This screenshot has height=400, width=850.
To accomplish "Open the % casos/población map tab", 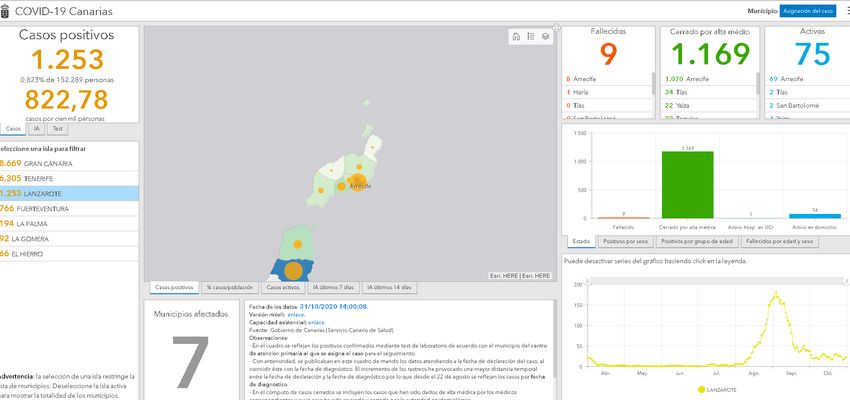I will [228, 287].
